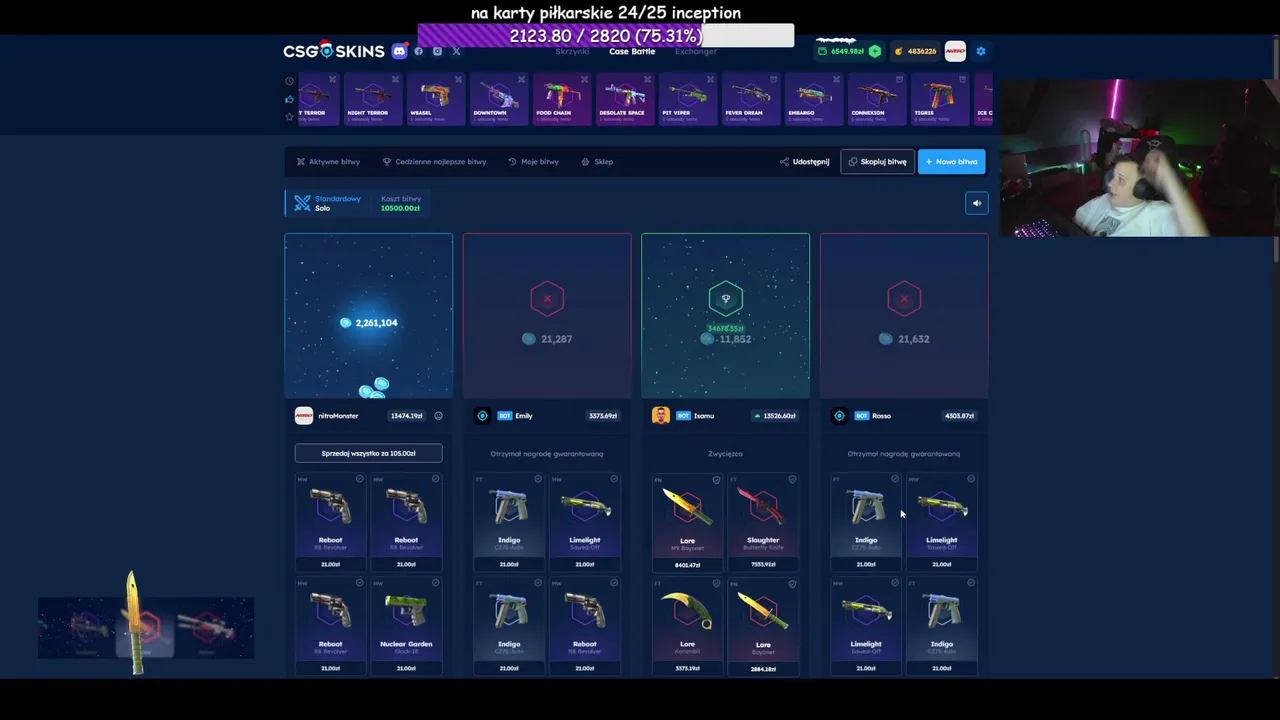This screenshot has height=720, width=1280.
Task: Select the clock recent-drops icon
Action: [289, 81]
